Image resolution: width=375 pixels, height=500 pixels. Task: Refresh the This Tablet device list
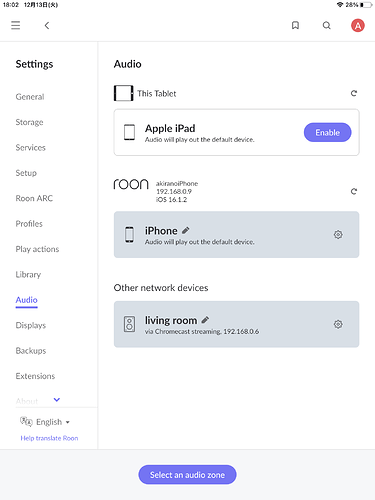(354, 93)
